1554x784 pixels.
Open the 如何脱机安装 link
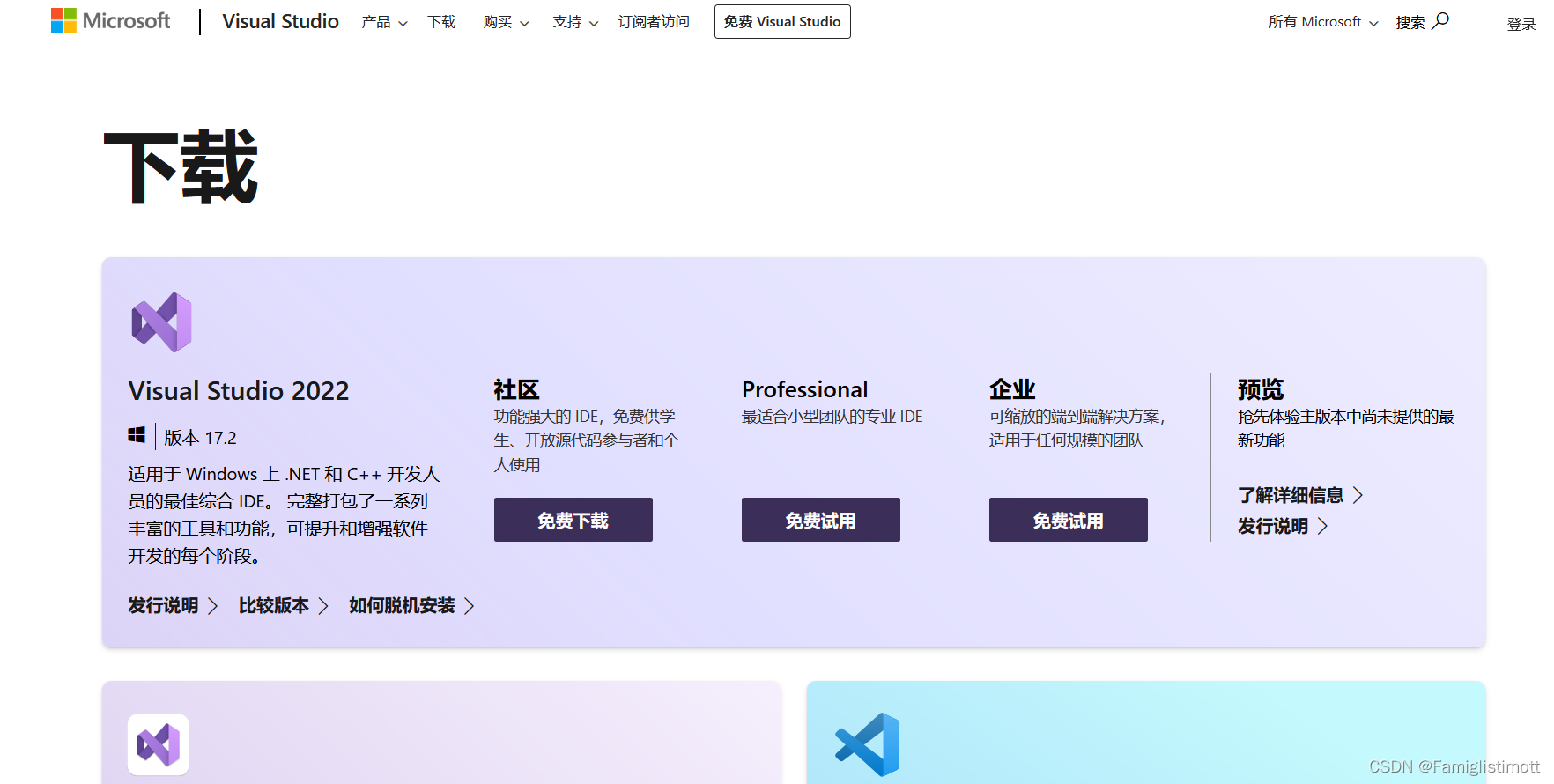pos(411,605)
